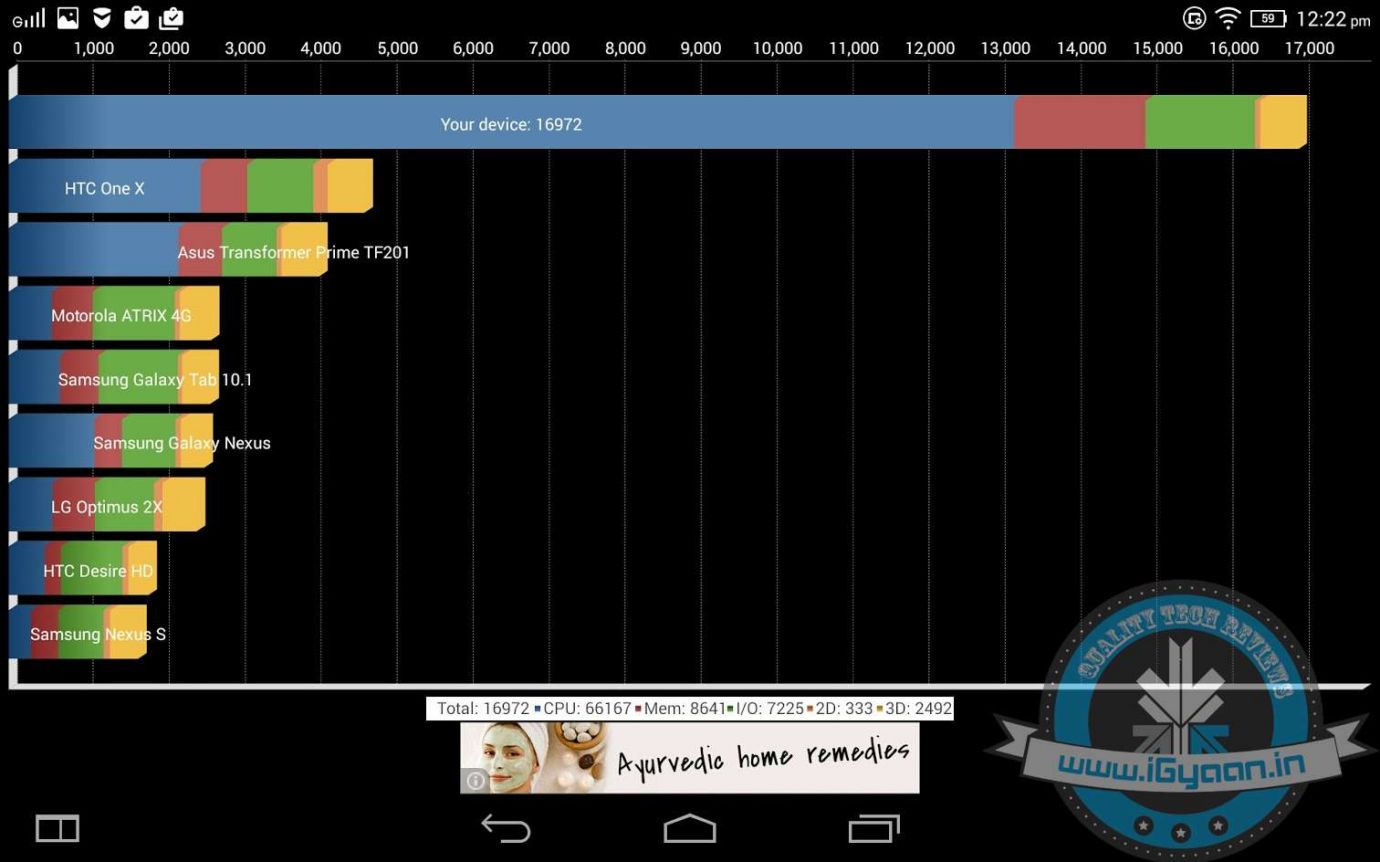
Task: Open the Ayurvedic home remedies ad banner
Action: coord(689,757)
